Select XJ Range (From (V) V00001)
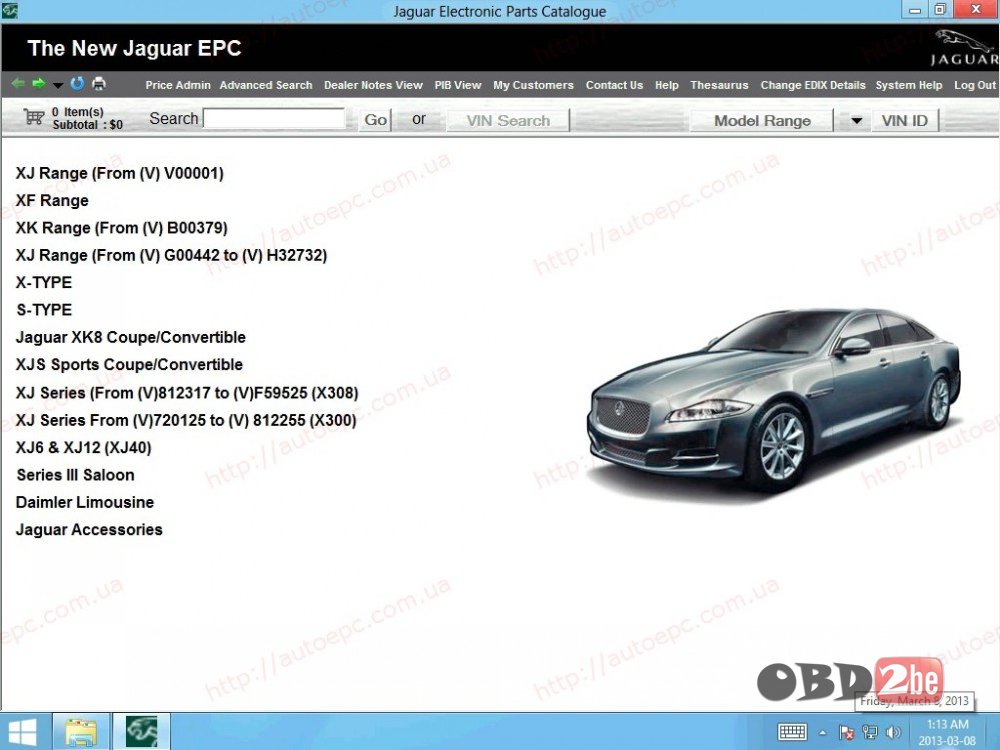1000x750 pixels. [119, 173]
